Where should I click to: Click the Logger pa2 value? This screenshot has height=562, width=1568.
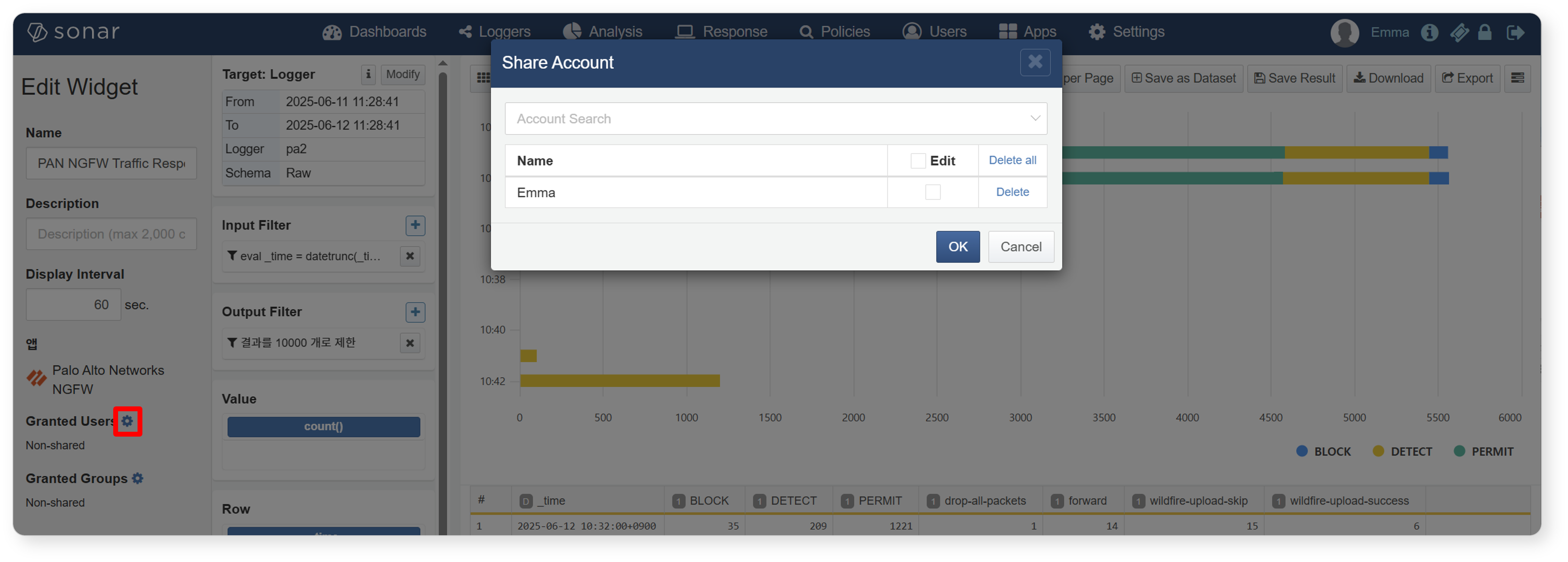point(297,149)
